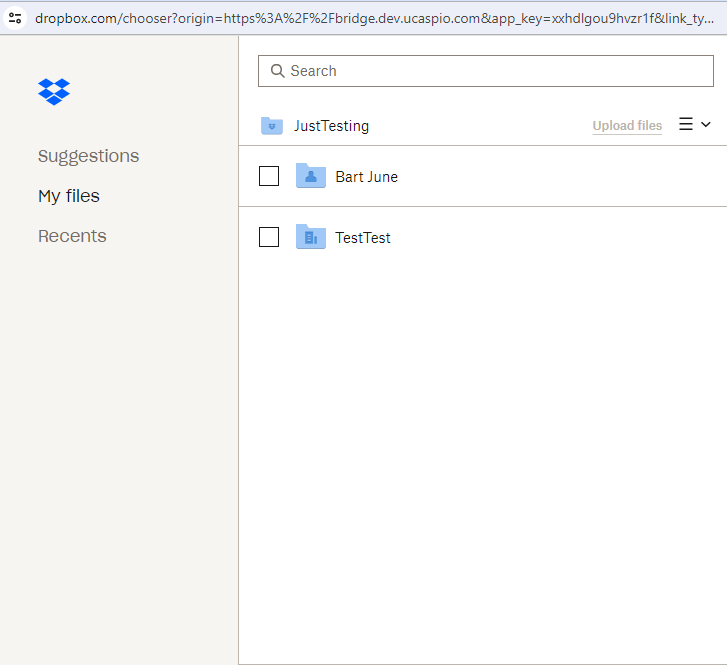Click the JustTesting folder icon in the header

272,126
